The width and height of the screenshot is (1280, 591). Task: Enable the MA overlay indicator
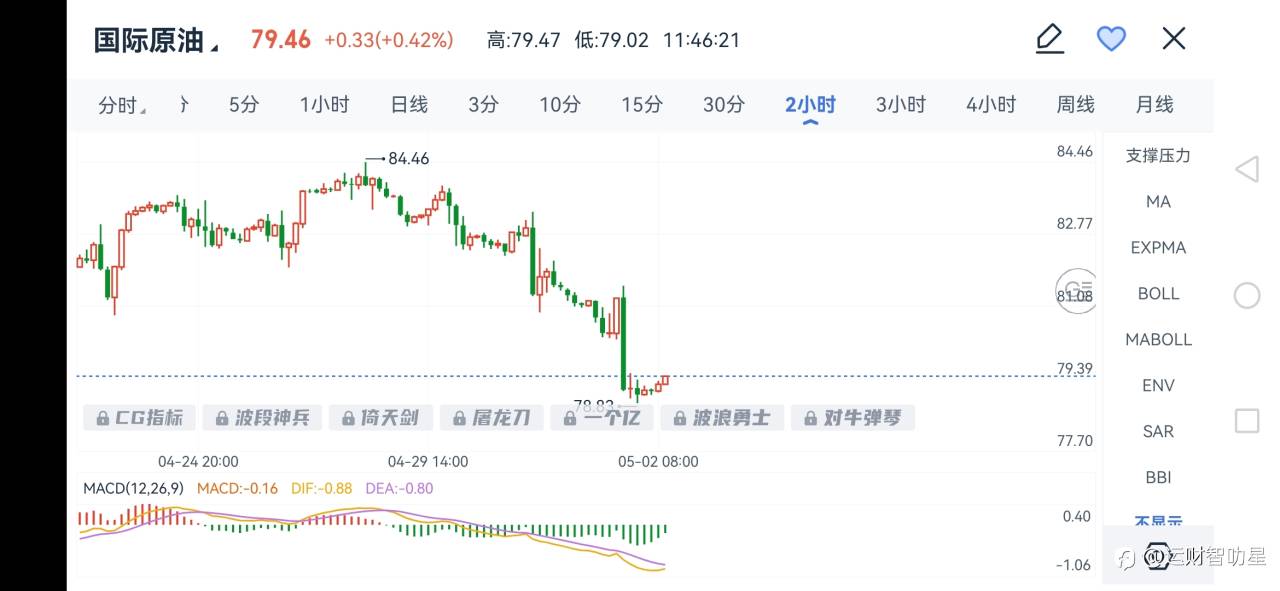(x=1158, y=201)
